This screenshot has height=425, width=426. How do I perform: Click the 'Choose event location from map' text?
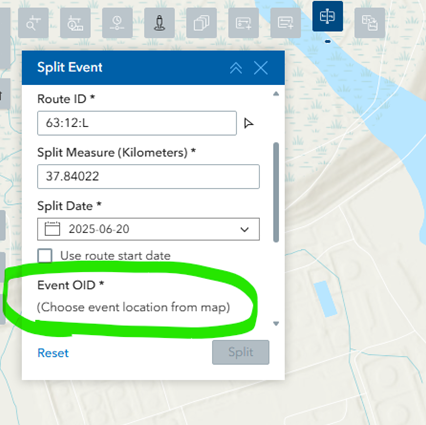(133, 307)
